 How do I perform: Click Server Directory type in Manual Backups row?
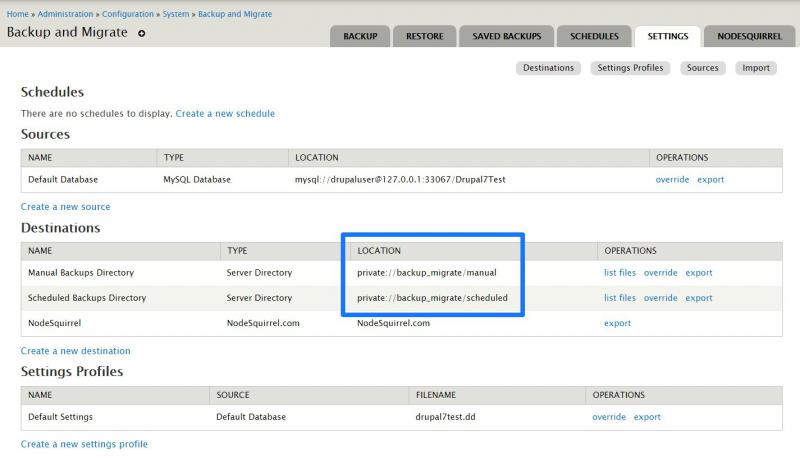point(259,272)
